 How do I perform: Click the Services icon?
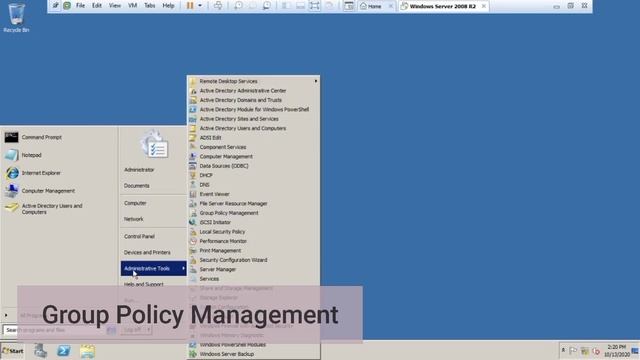click(193, 279)
